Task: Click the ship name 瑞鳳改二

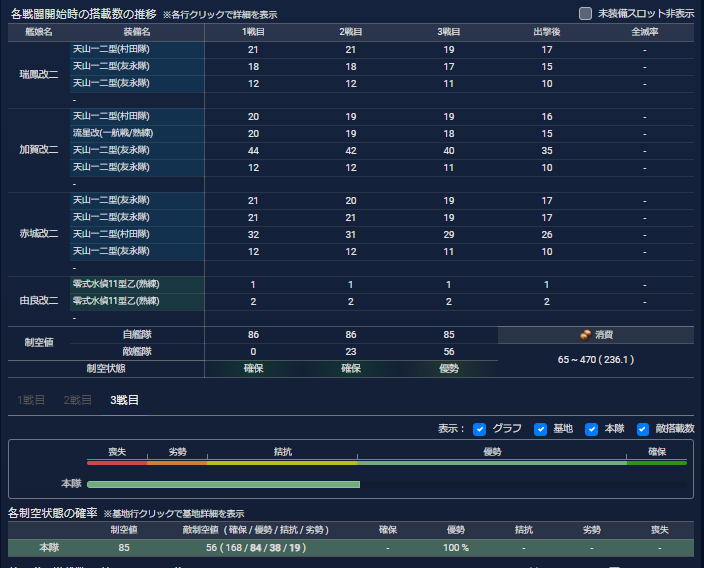Action: pos(39,75)
